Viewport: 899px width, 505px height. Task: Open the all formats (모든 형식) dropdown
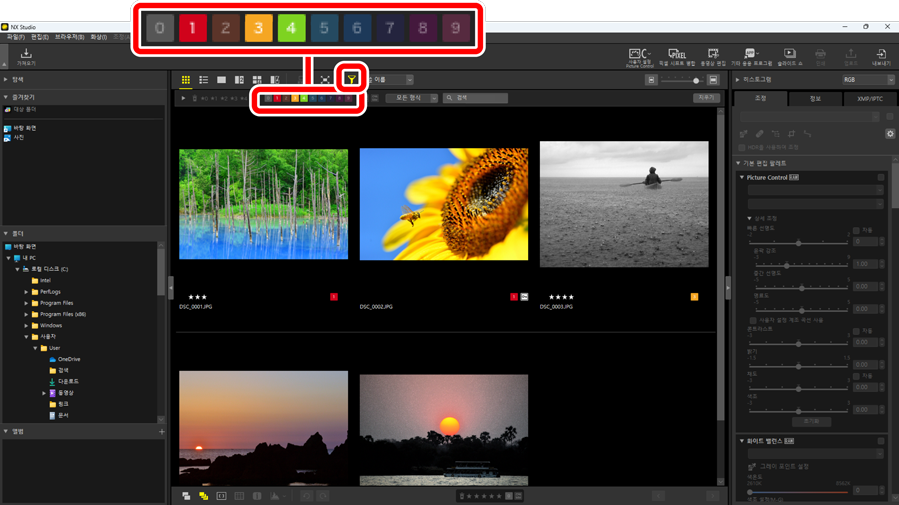click(411, 98)
